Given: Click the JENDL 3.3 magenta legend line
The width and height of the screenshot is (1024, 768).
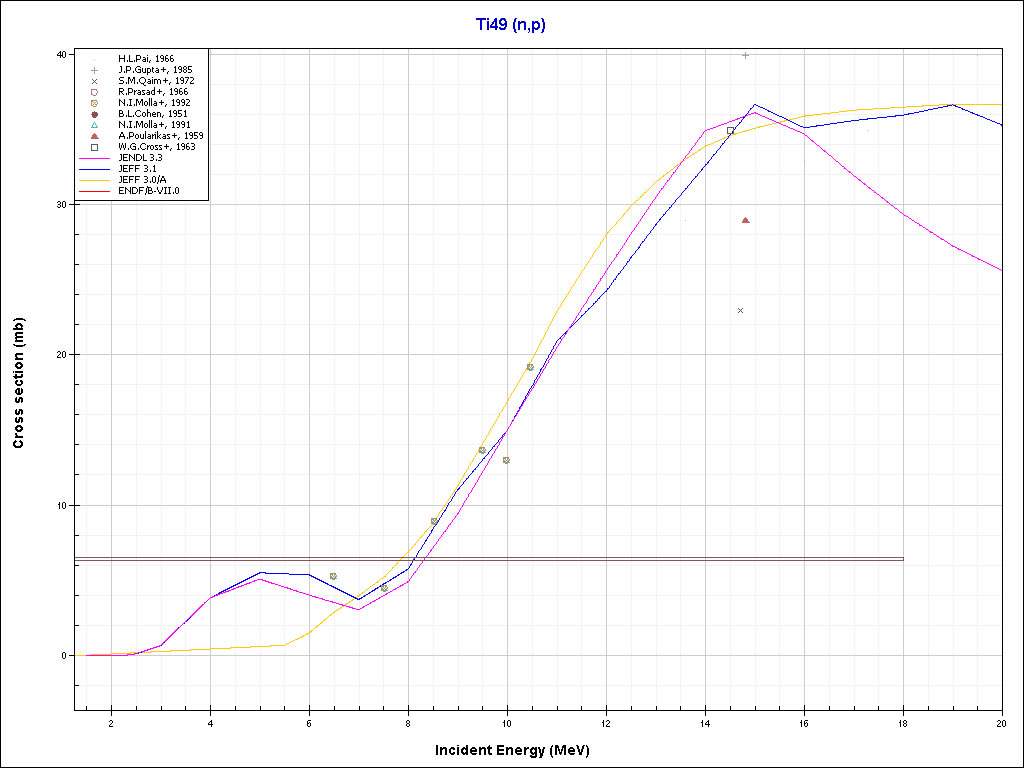Looking at the screenshot, I should point(94,158).
